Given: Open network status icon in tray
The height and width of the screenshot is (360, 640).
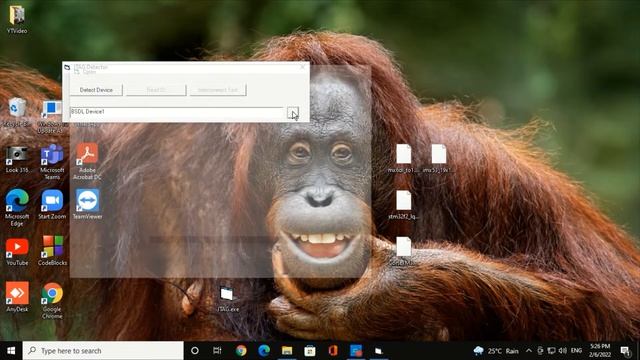Looking at the screenshot, I should pyautogui.click(x=551, y=351).
